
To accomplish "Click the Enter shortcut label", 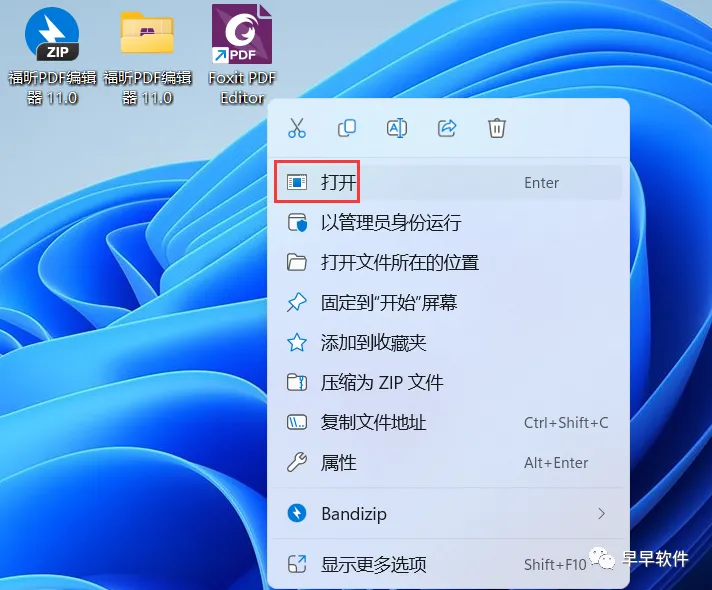I will point(541,183).
